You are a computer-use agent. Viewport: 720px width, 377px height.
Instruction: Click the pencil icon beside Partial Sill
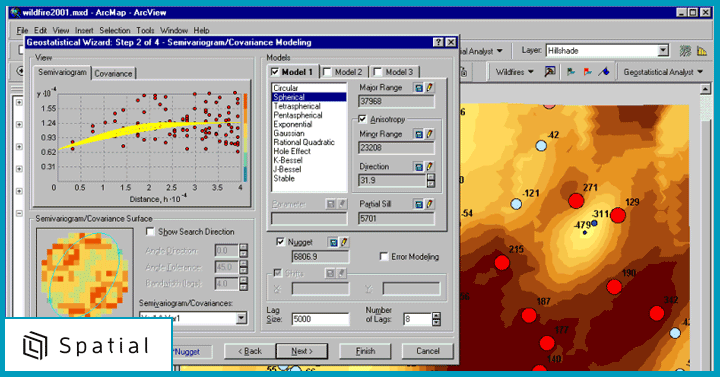429,204
